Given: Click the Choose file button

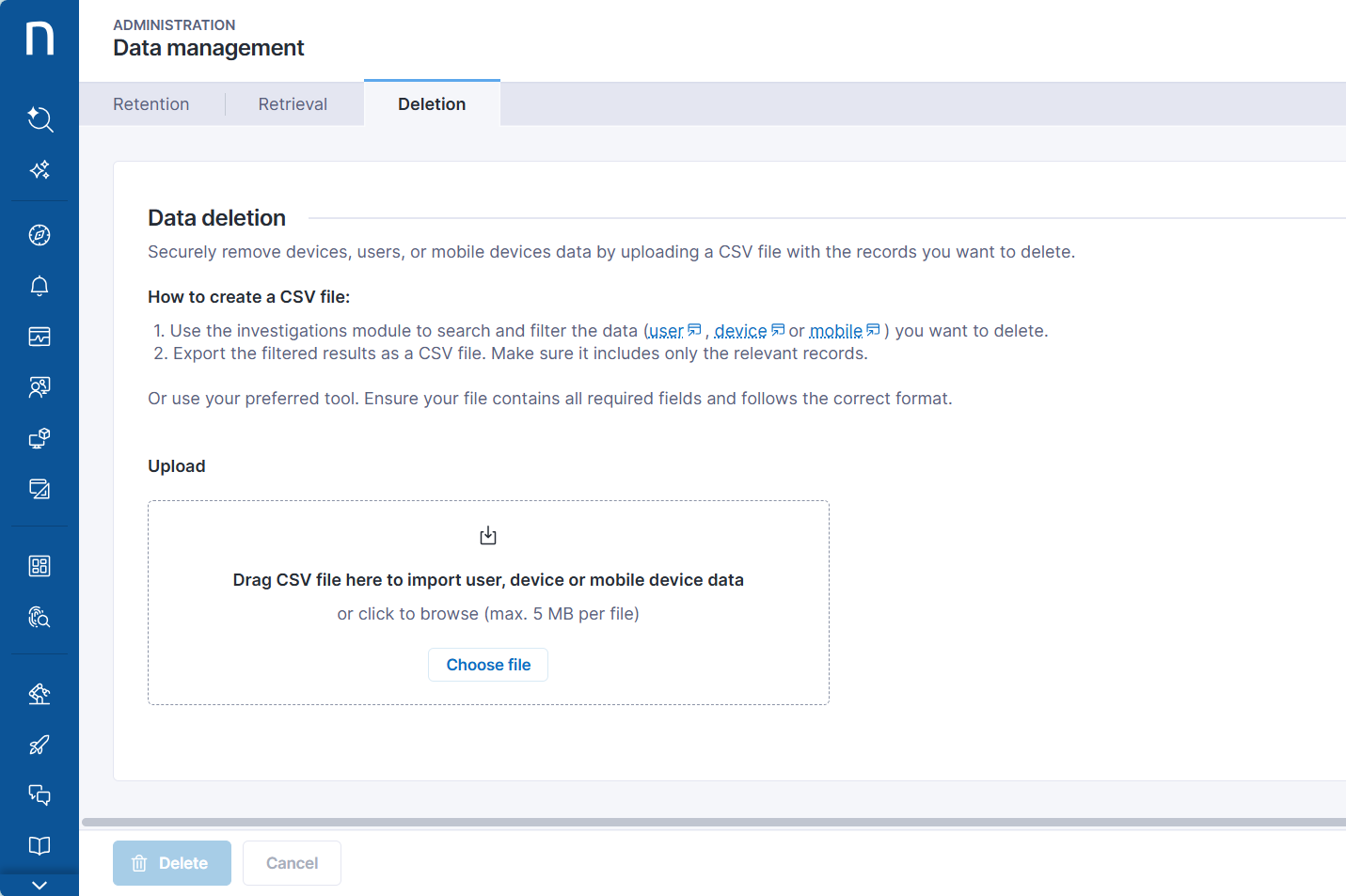Looking at the screenshot, I should point(488,665).
